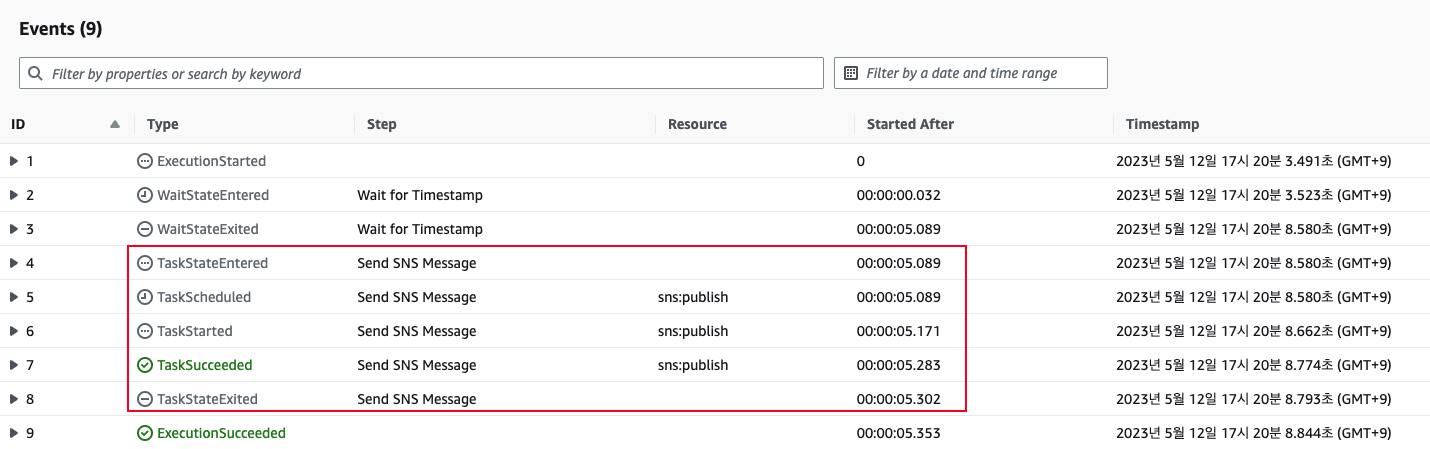
Task: Click started-after value 00:00:05.171
Action: (898, 331)
